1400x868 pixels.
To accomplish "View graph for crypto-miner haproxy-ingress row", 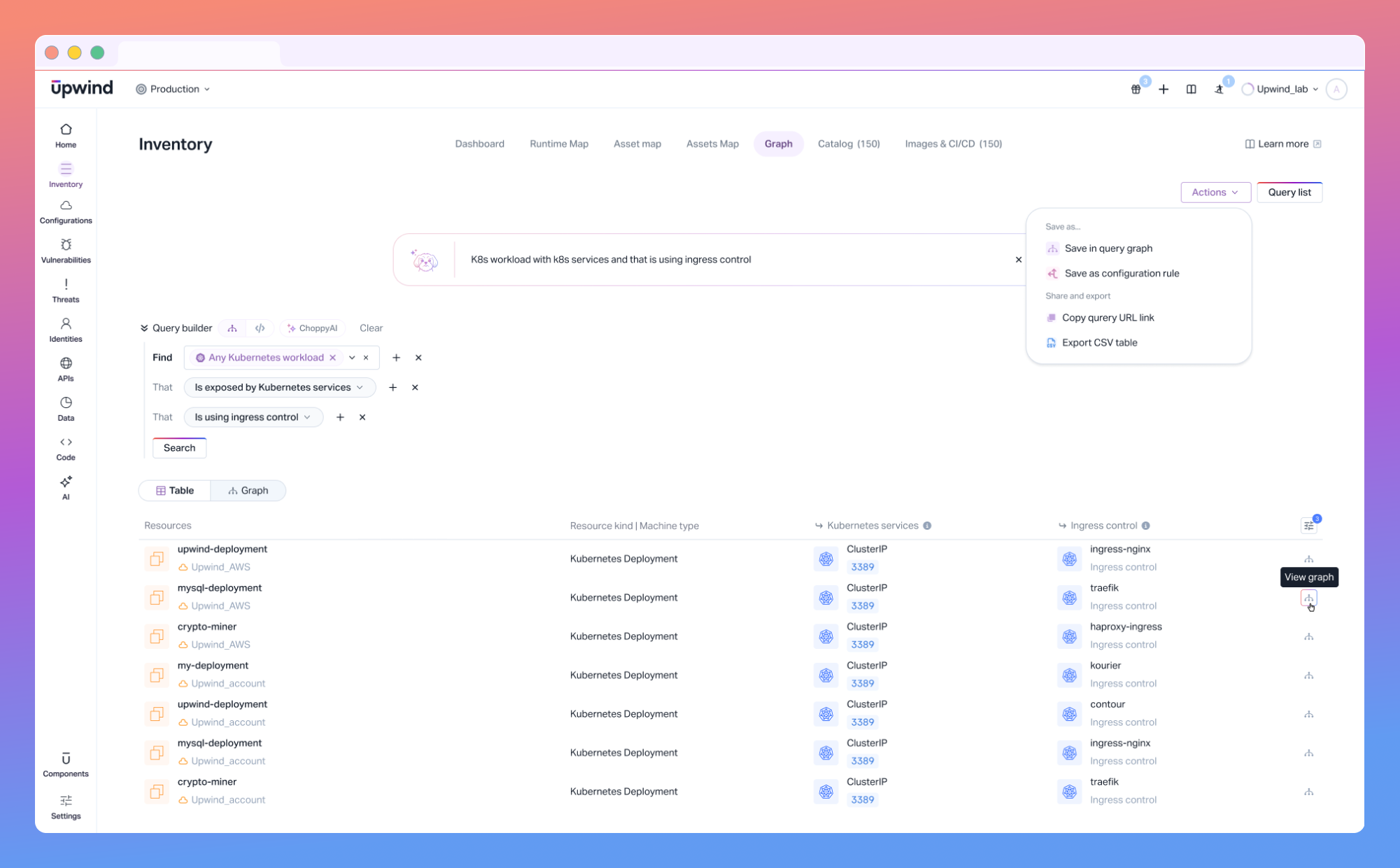I will click(1308, 637).
